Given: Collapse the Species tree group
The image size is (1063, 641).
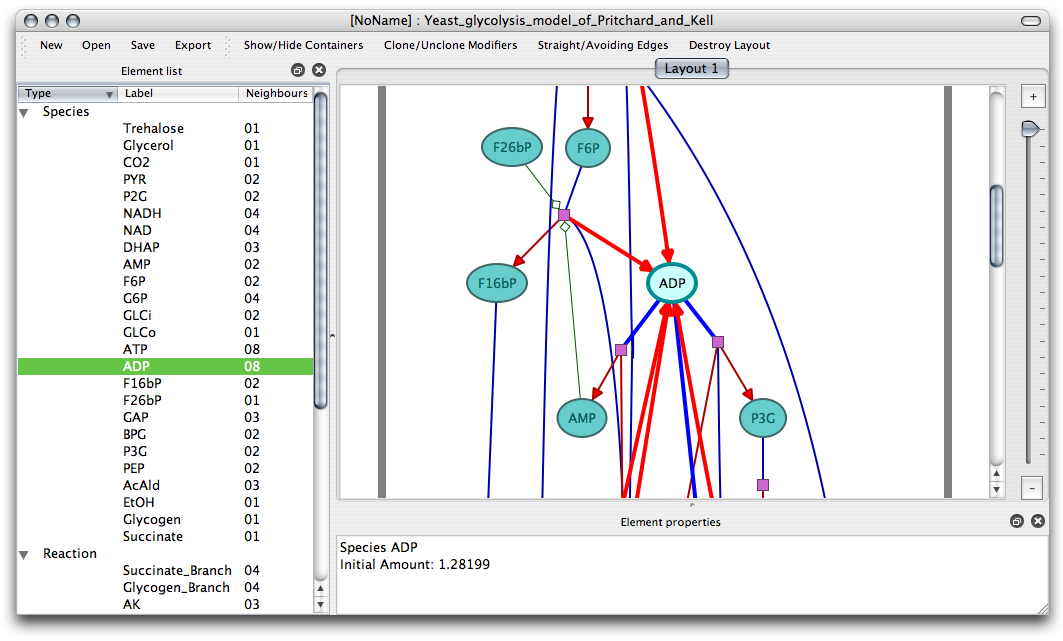Looking at the screenshot, I should tap(24, 113).
